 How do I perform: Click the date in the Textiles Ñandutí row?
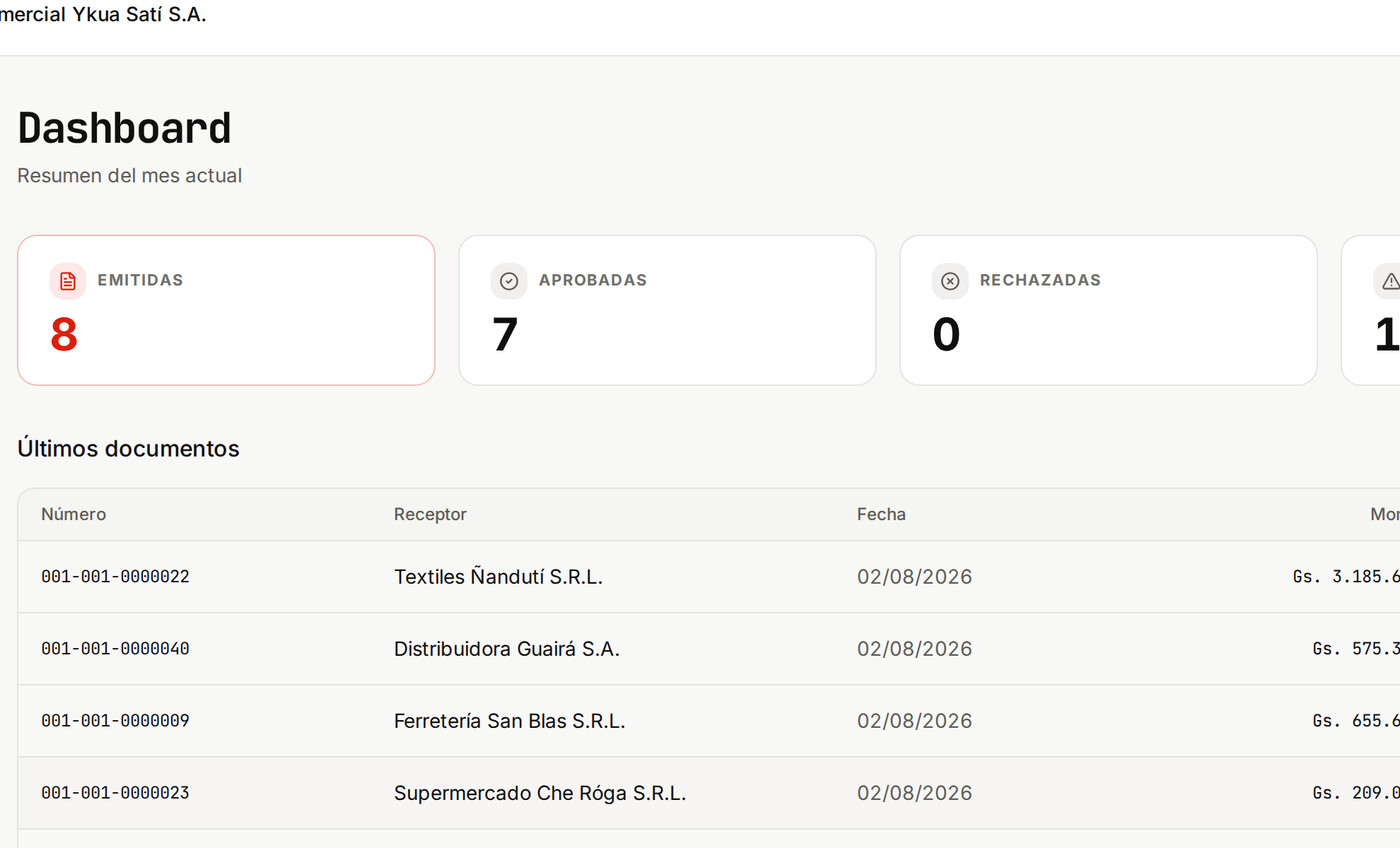tap(914, 577)
